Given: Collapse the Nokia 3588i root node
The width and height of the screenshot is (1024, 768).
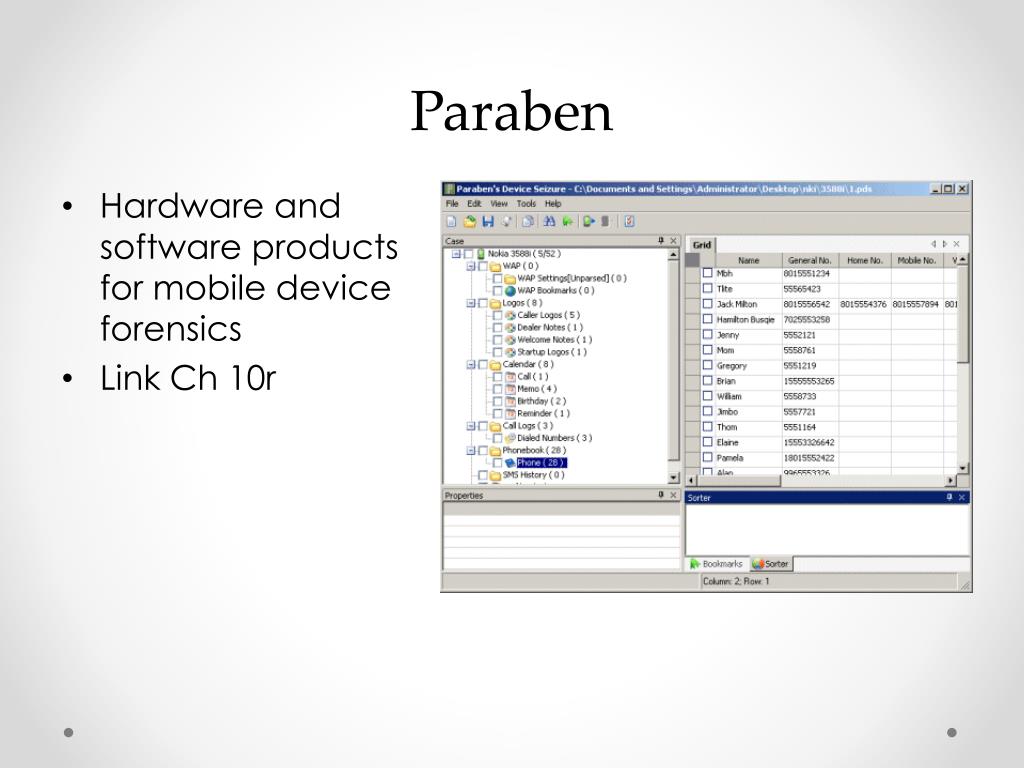Looking at the screenshot, I should [x=456, y=253].
